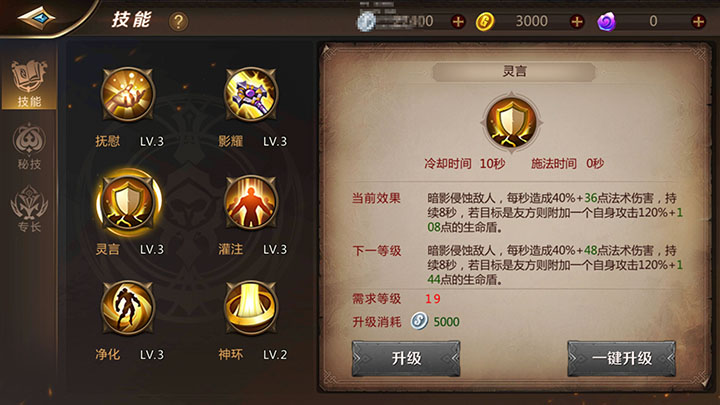Click the large 灵言 skill preview icon

click(512, 123)
